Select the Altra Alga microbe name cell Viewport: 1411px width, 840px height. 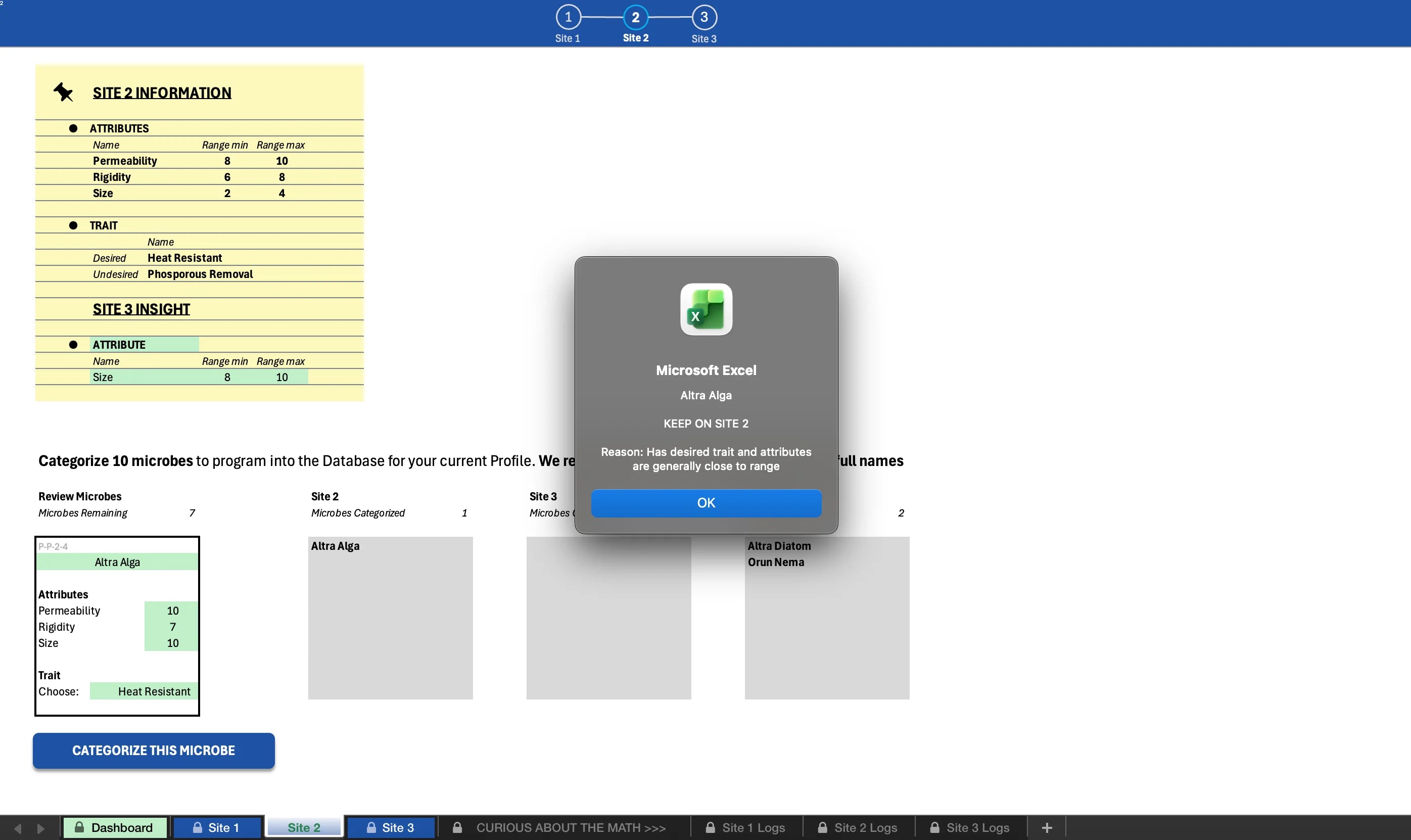(117, 562)
